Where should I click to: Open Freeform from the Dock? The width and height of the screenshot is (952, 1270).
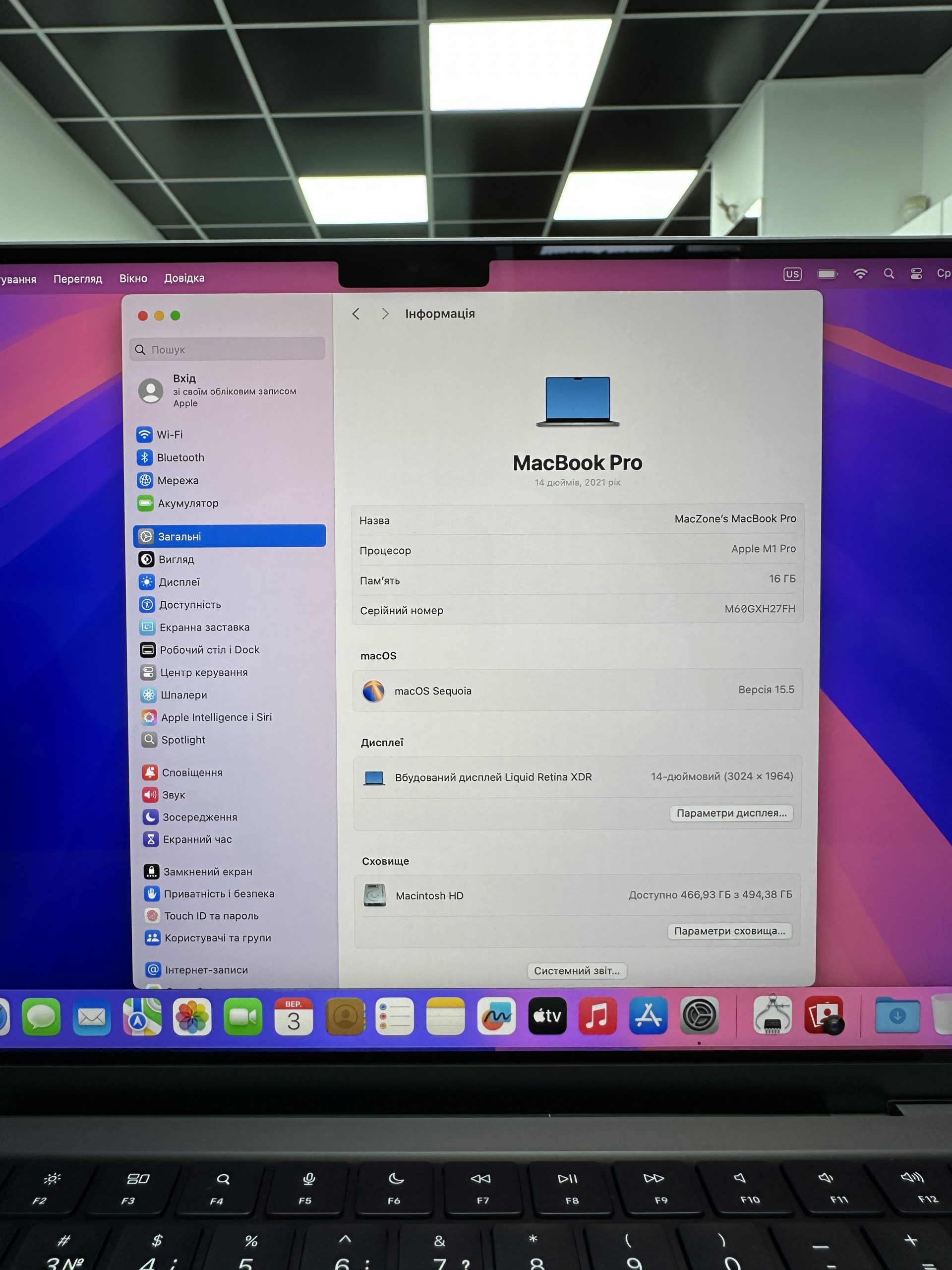[496, 1016]
